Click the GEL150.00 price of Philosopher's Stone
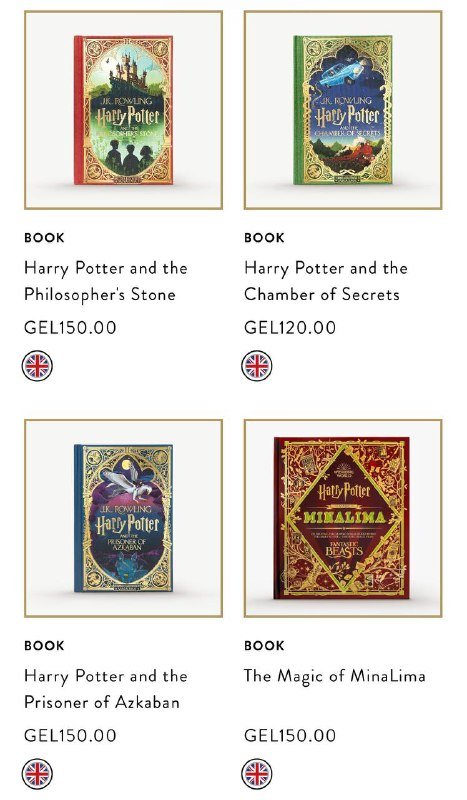 point(70,328)
